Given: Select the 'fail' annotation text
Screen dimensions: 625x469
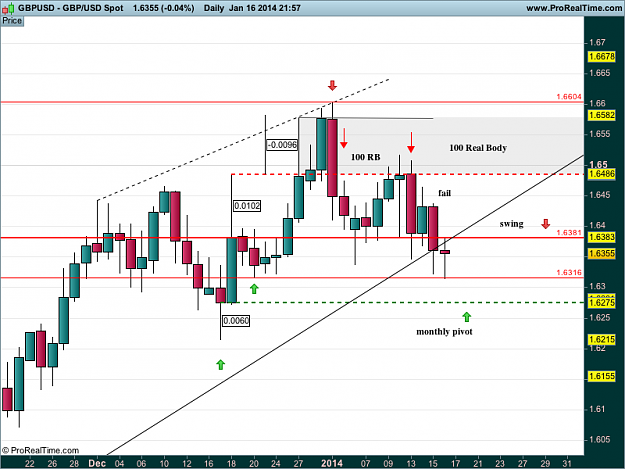Looking at the screenshot, I should 444,193.
